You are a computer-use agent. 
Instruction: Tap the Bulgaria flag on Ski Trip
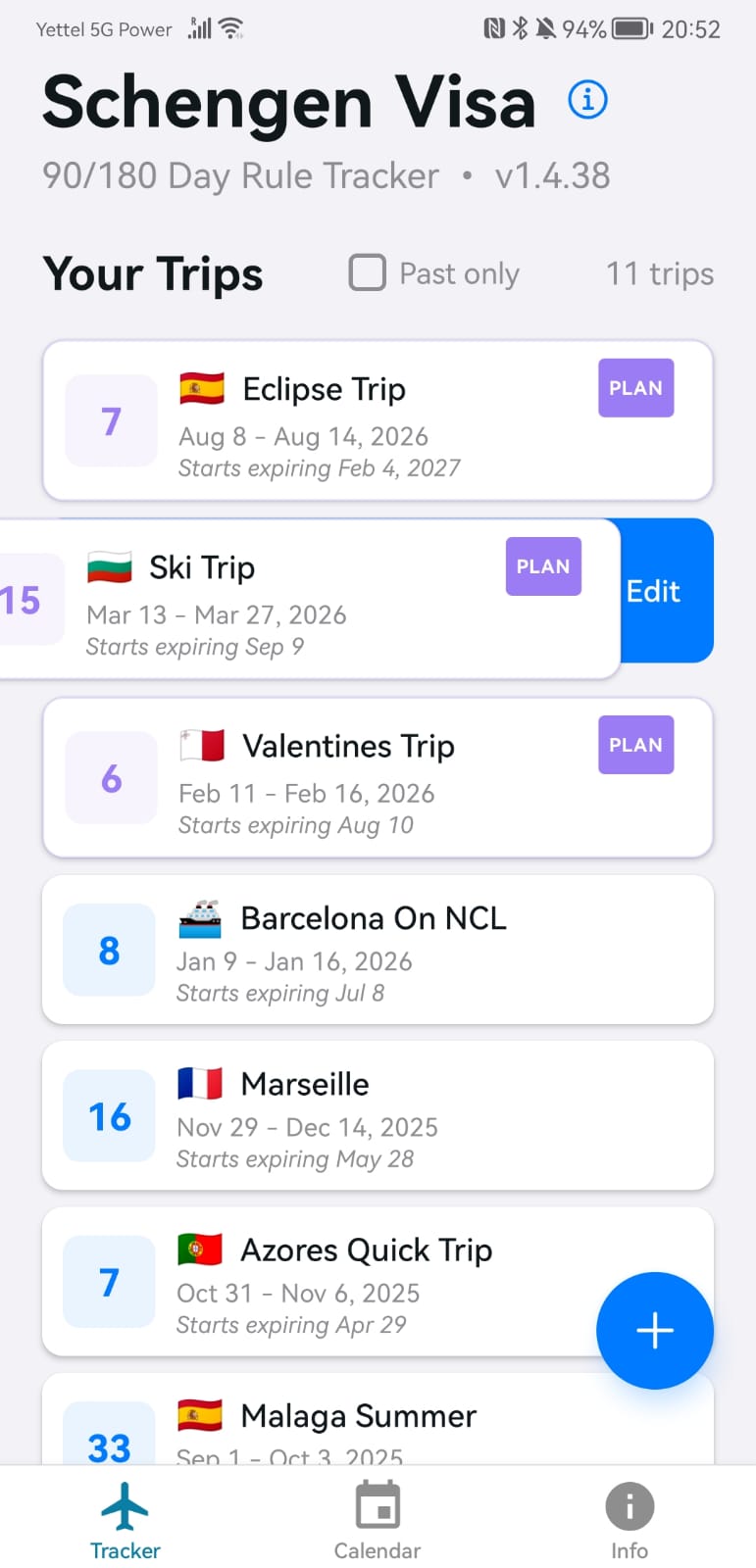110,567
